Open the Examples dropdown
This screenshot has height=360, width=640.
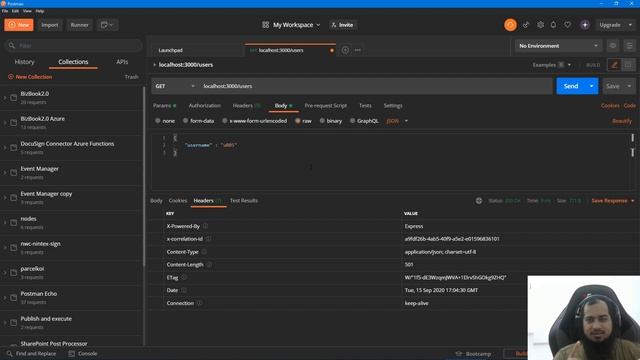(x=551, y=65)
